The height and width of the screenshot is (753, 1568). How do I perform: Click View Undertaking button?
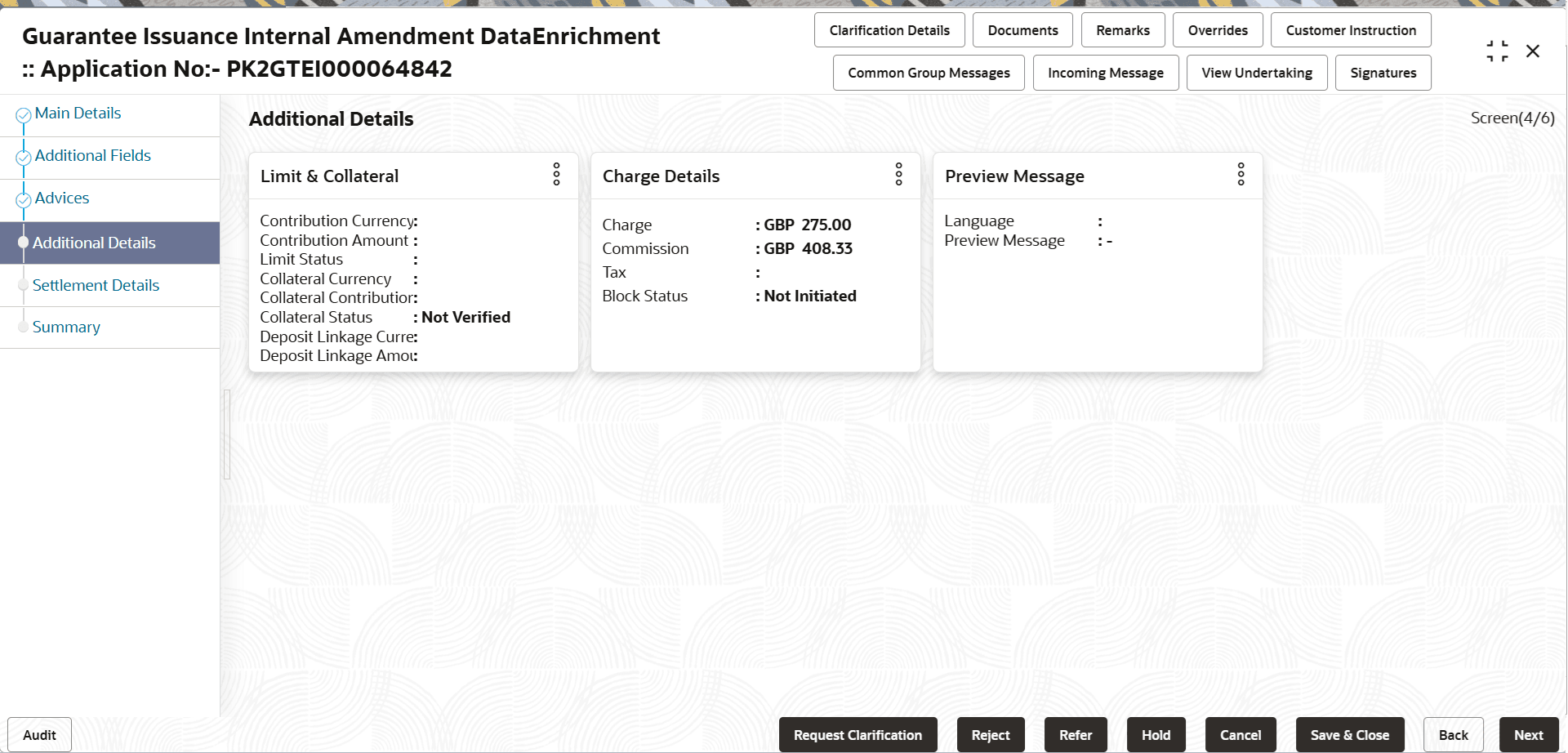[x=1257, y=73]
